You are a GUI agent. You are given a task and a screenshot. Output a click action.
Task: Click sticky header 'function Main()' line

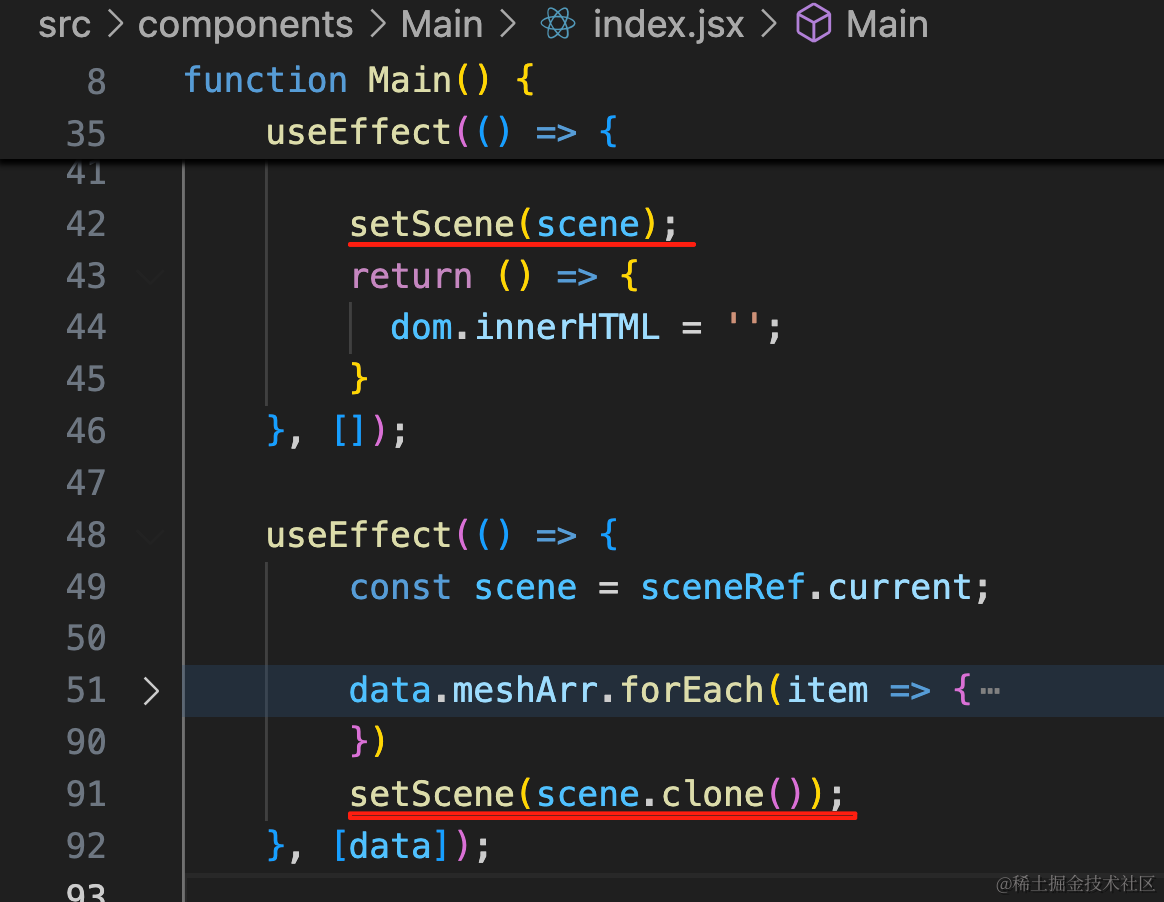click(x=359, y=79)
